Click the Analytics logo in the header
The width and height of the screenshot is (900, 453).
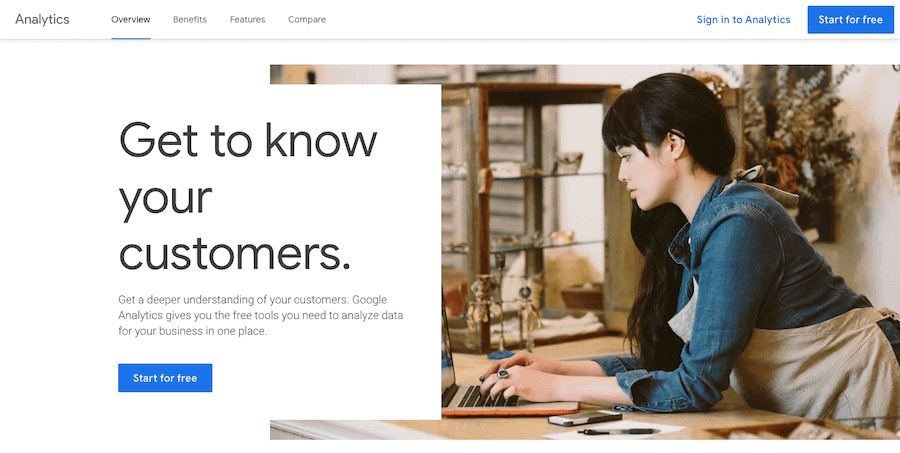coord(42,20)
